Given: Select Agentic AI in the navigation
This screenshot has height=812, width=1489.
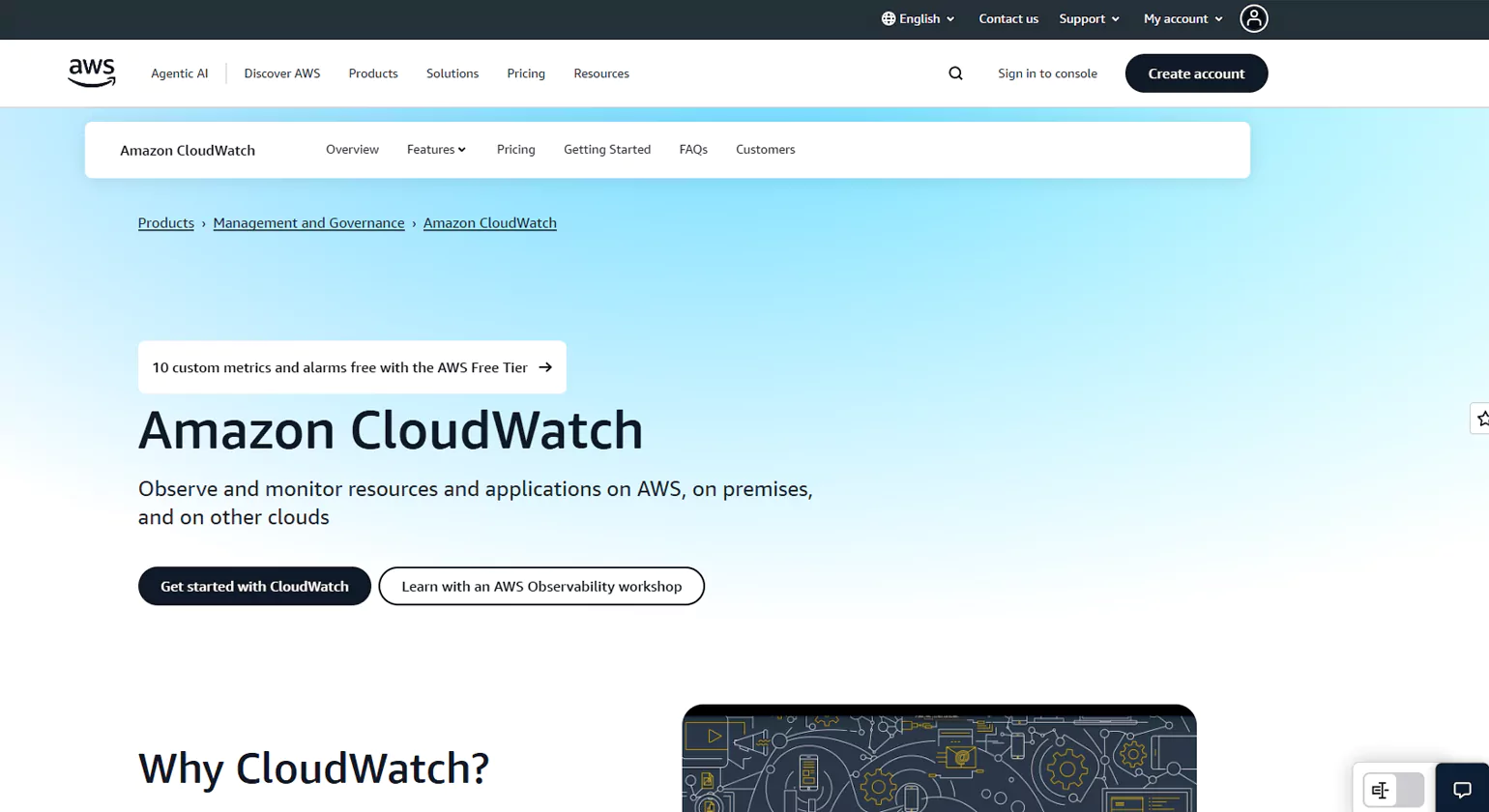Looking at the screenshot, I should click(x=180, y=72).
